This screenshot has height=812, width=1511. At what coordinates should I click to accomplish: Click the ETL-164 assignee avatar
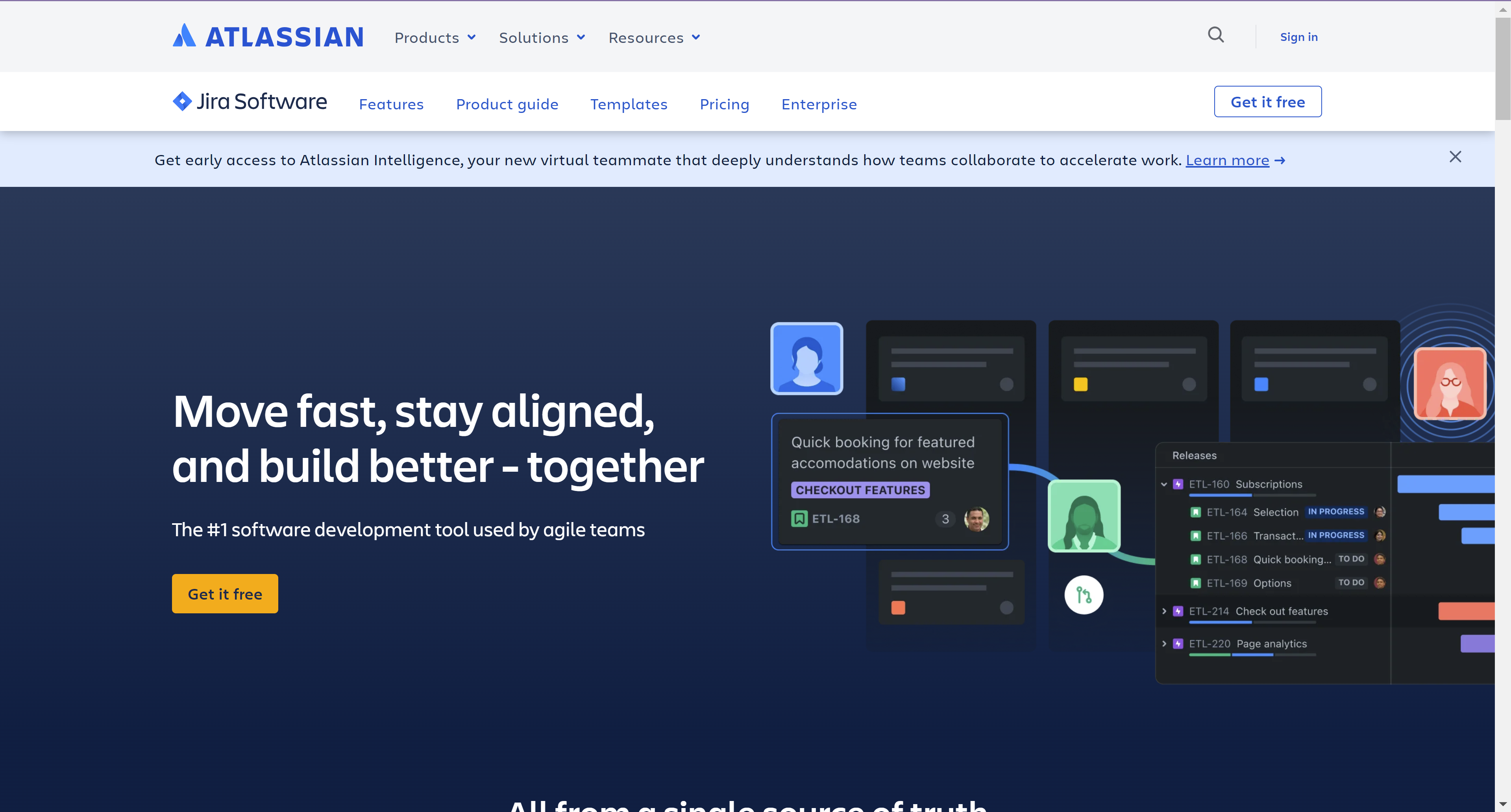(x=1380, y=512)
